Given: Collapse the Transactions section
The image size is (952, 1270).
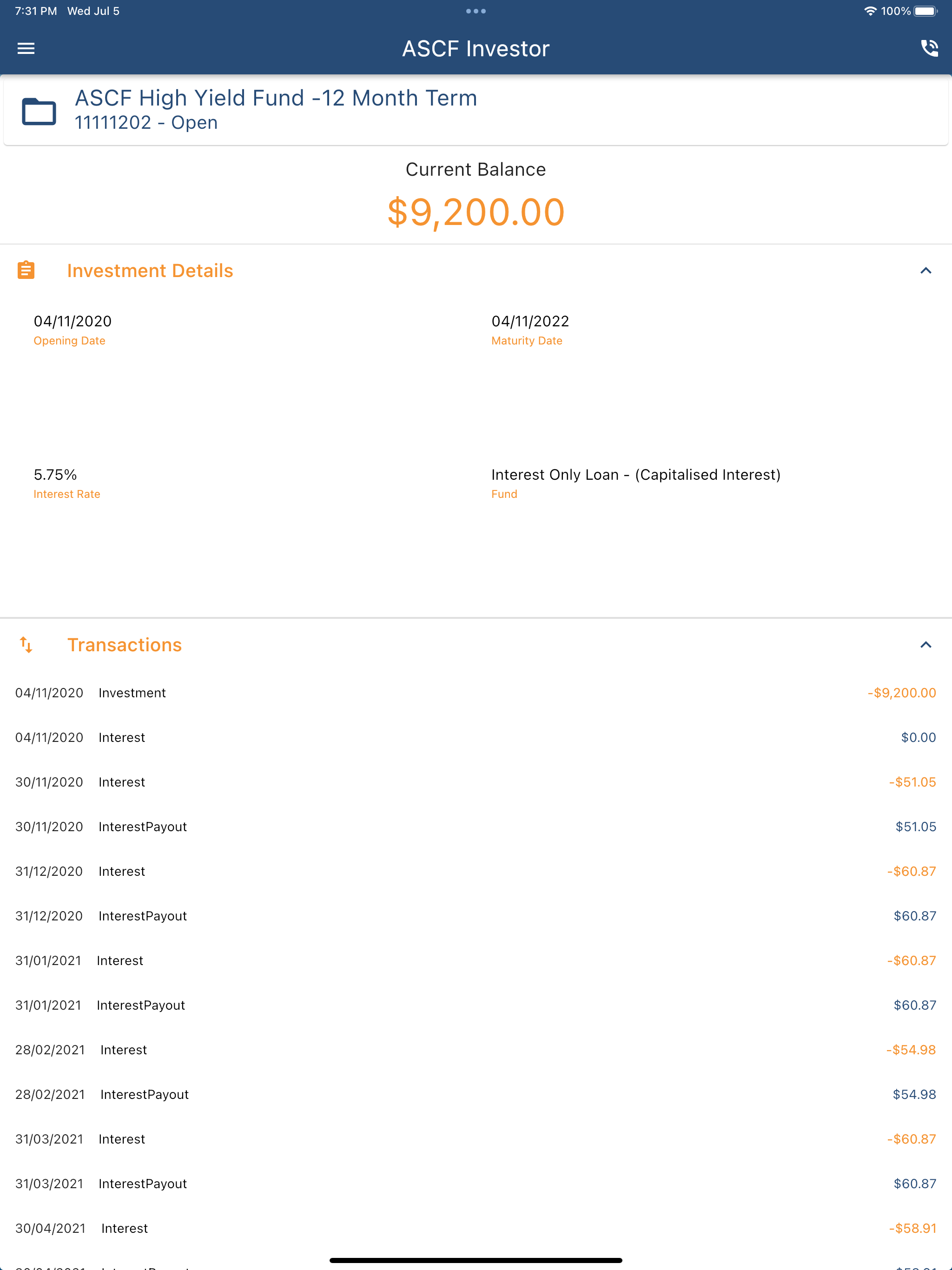Looking at the screenshot, I should pos(926,645).
